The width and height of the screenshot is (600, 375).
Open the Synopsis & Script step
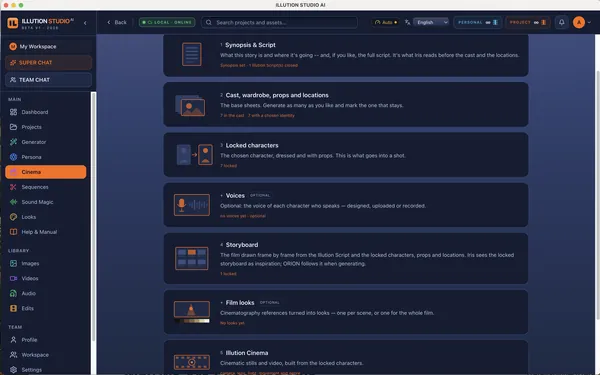(x=346, y=55)
